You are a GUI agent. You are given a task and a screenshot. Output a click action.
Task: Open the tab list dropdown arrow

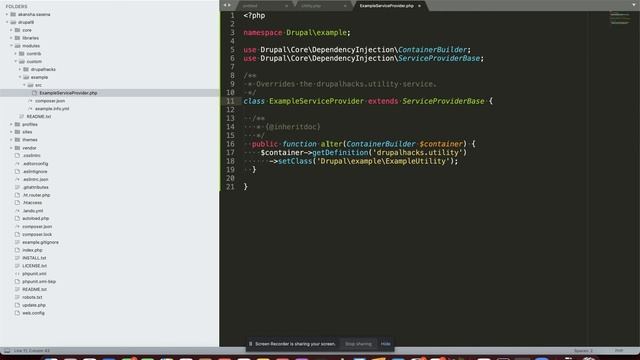click(x=634, y=5)
